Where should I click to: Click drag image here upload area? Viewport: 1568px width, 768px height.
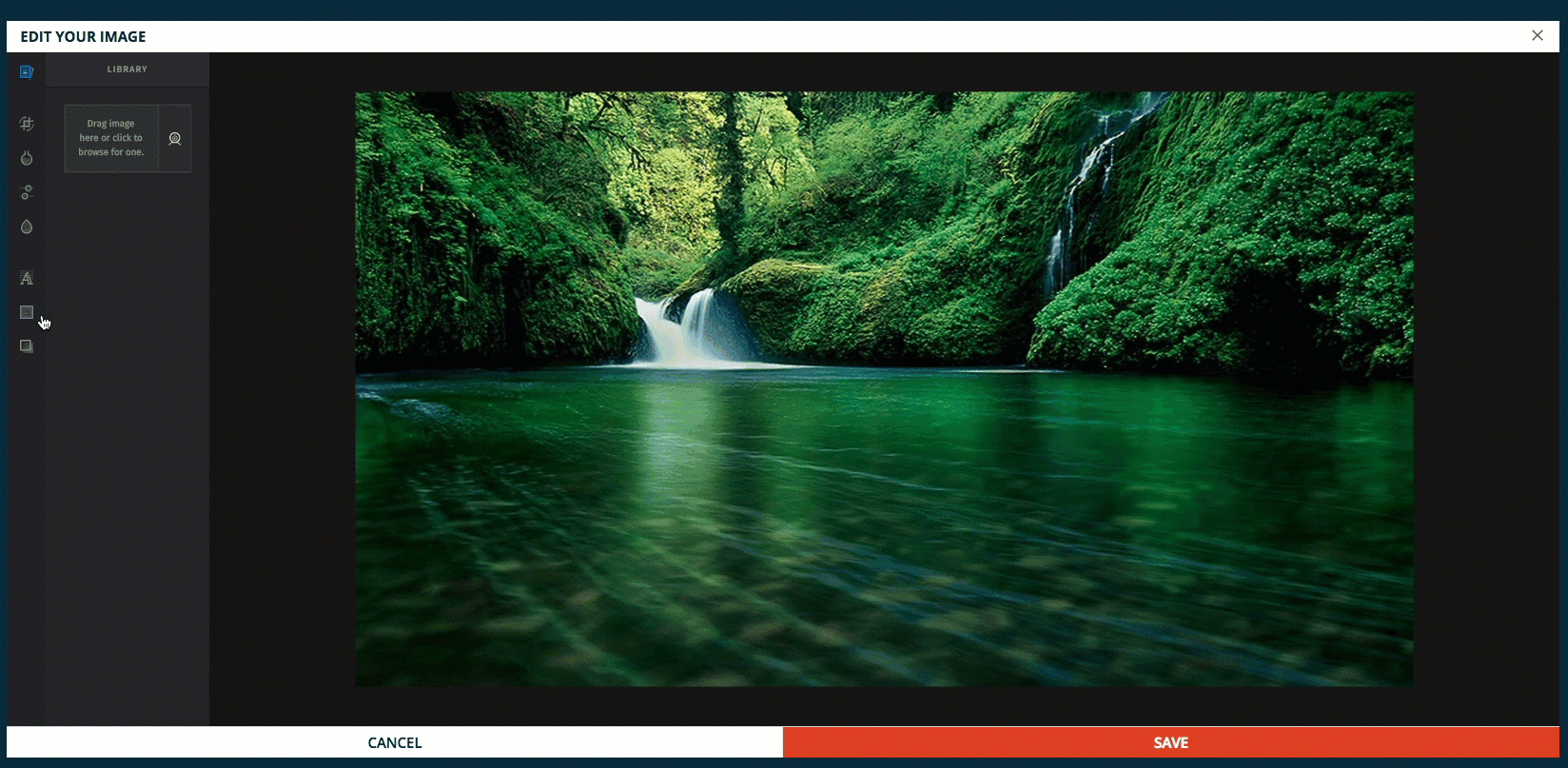111,138
